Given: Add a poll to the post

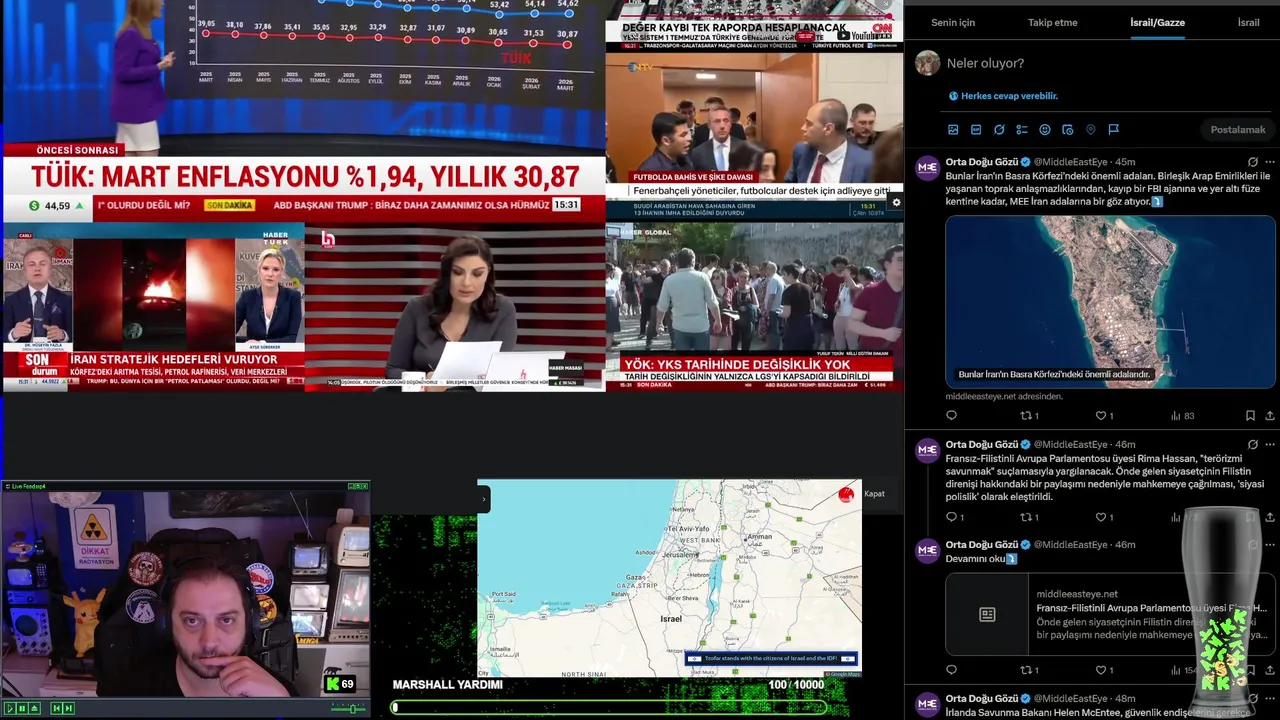Looking at the screenshot, I should point(1022,130).
